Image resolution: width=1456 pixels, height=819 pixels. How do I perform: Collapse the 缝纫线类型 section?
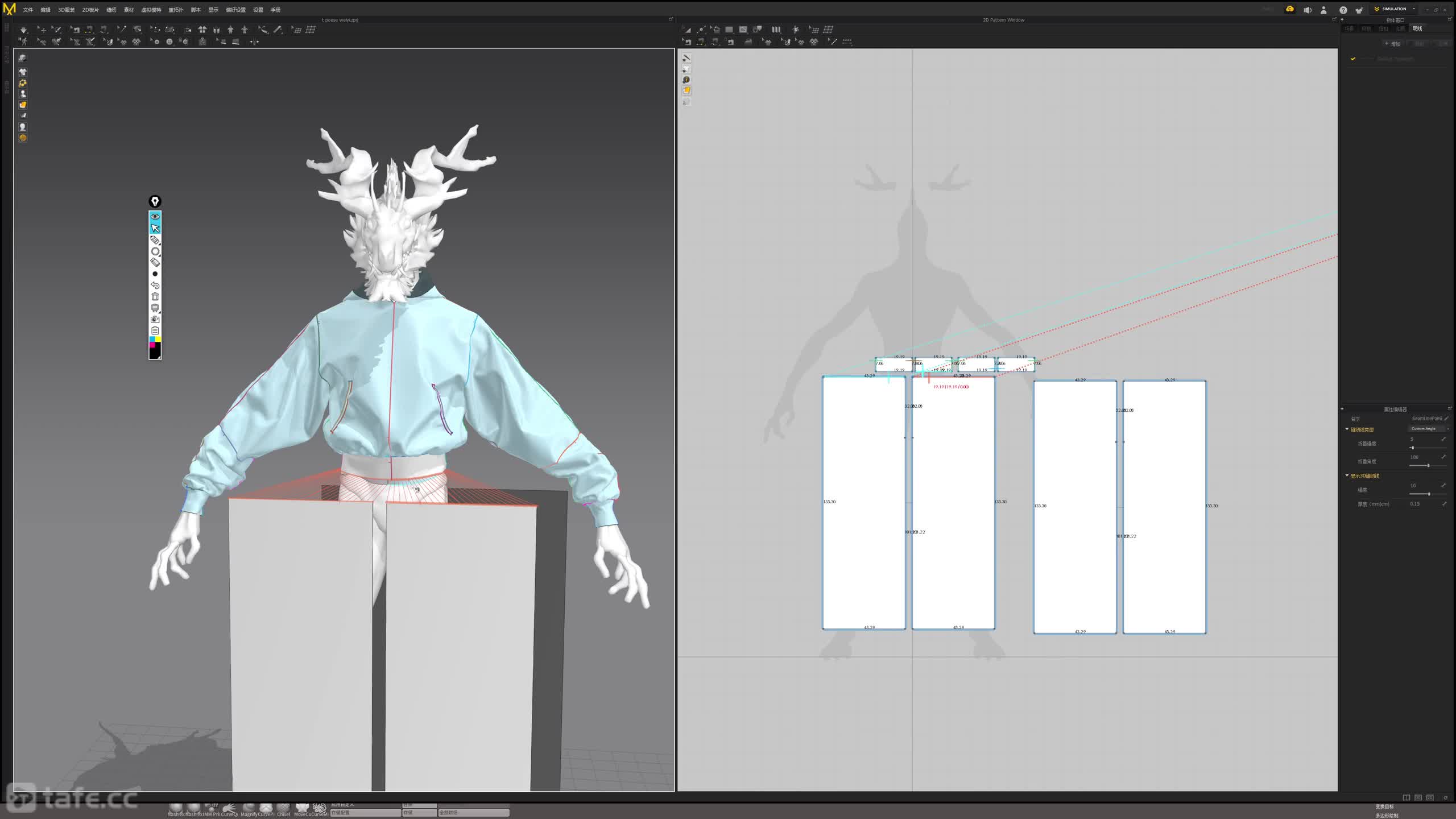(x=1347, y=429)
